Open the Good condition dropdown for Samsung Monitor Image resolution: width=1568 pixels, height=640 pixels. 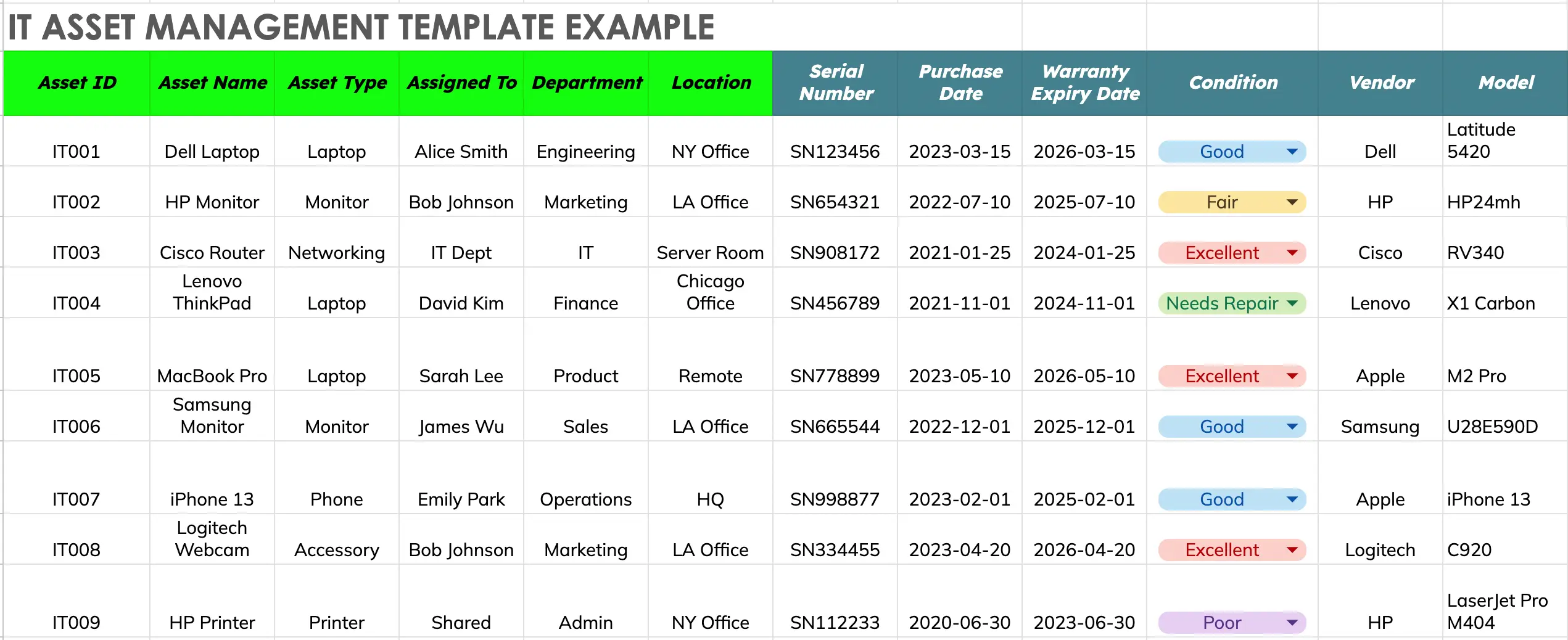(1293, 427)
